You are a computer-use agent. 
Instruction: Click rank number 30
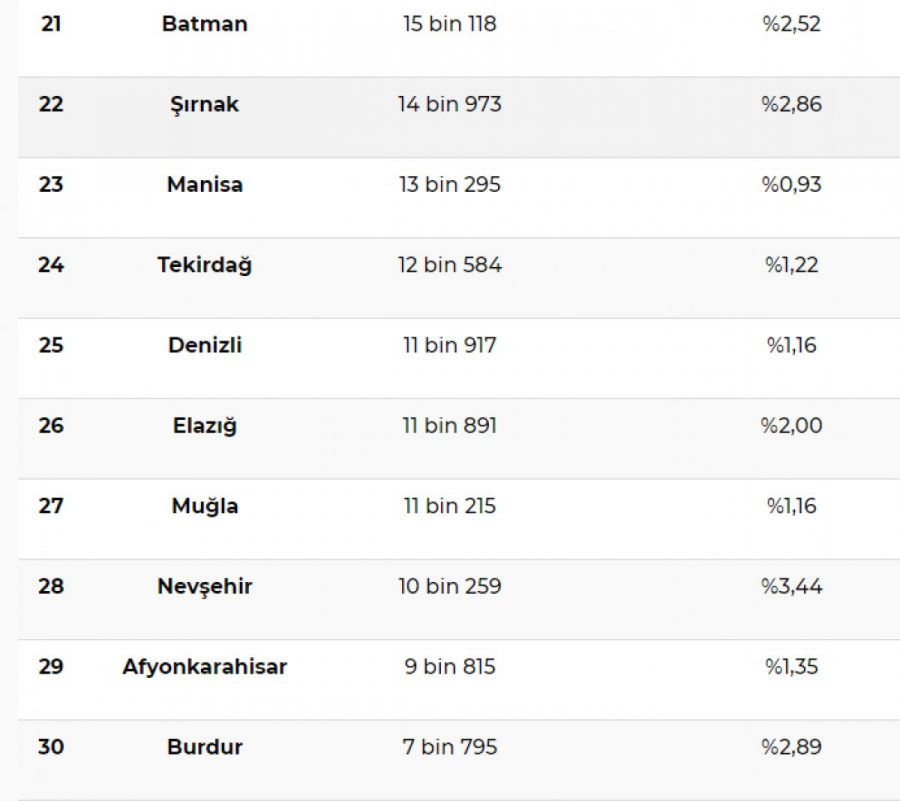pos(51,747)
